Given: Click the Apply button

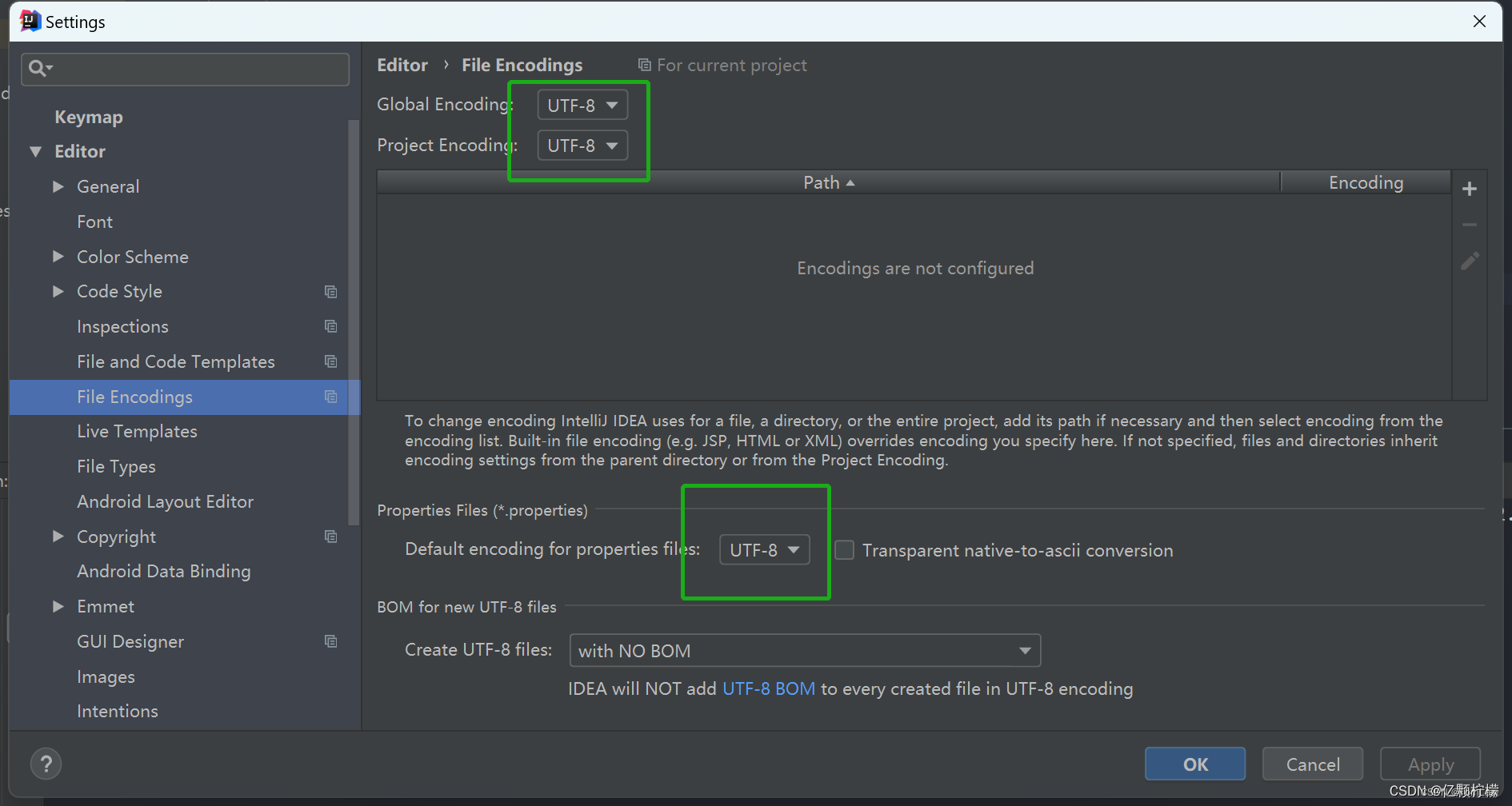Looking at the screenshot, I should (x=1430, y=764).
